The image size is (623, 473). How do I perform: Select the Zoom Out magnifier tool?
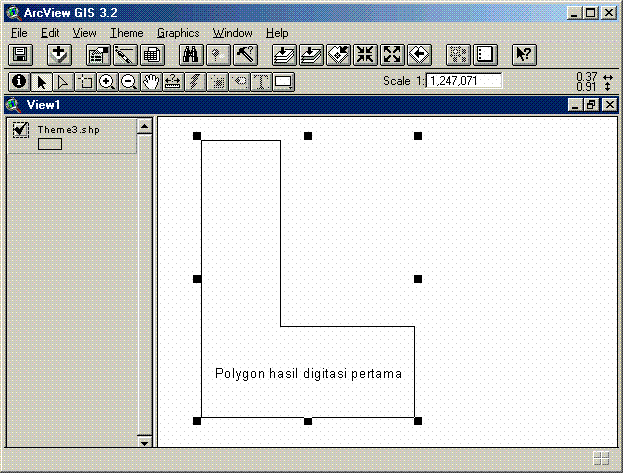point(129,82)
